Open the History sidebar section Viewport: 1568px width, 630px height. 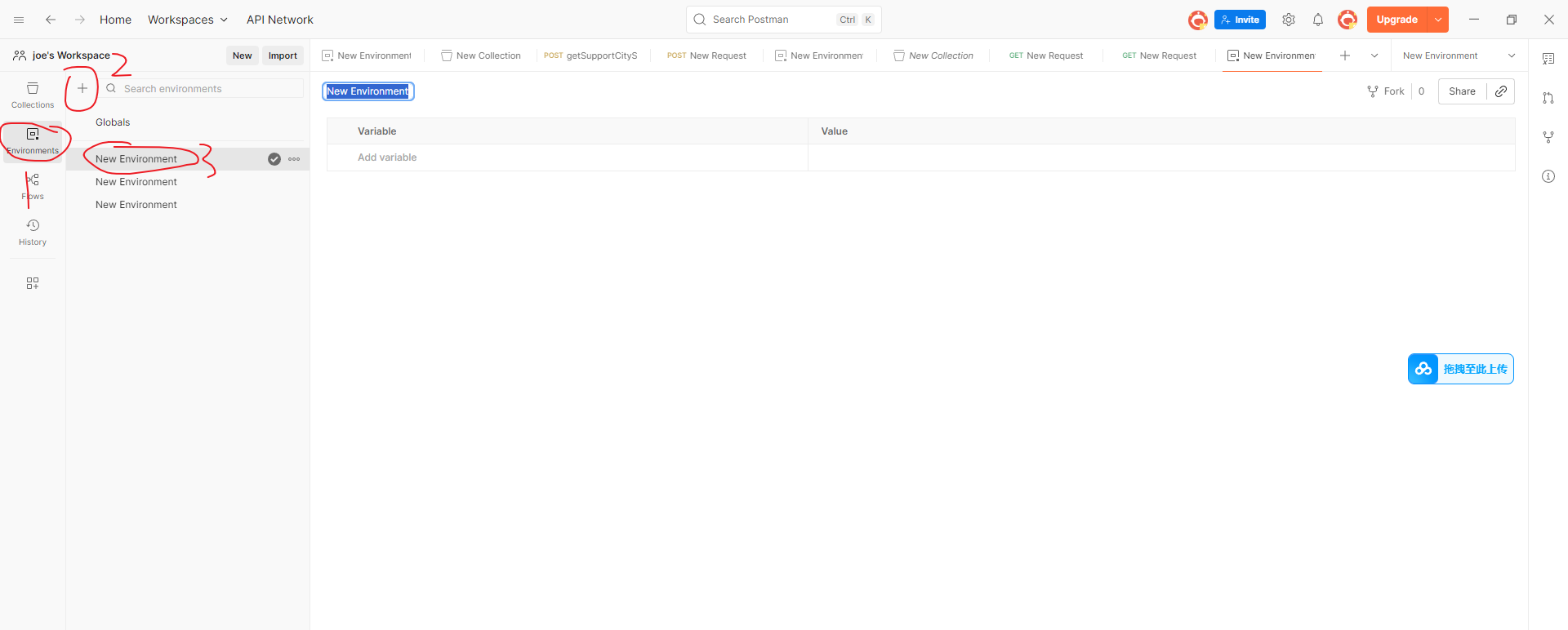click(x=33, y=232)
